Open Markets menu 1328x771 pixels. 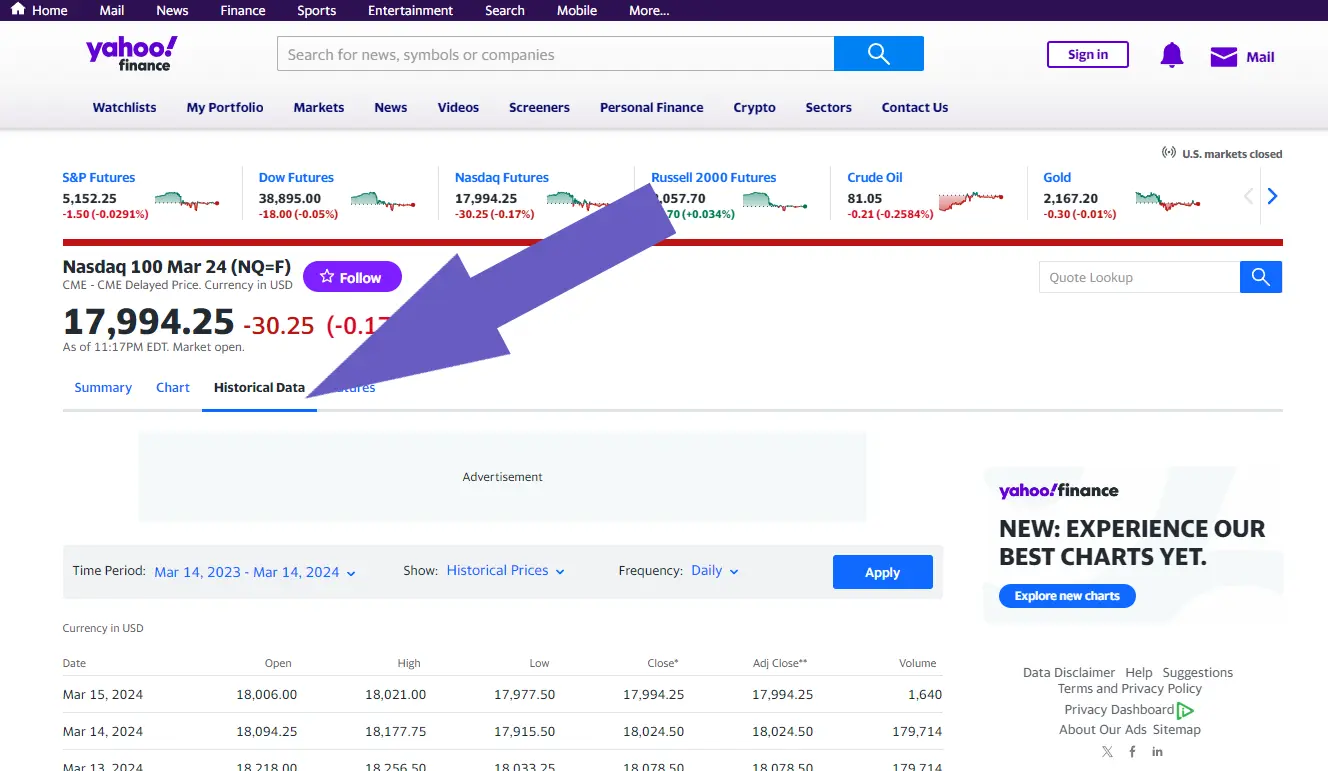(x=319, y=107)
